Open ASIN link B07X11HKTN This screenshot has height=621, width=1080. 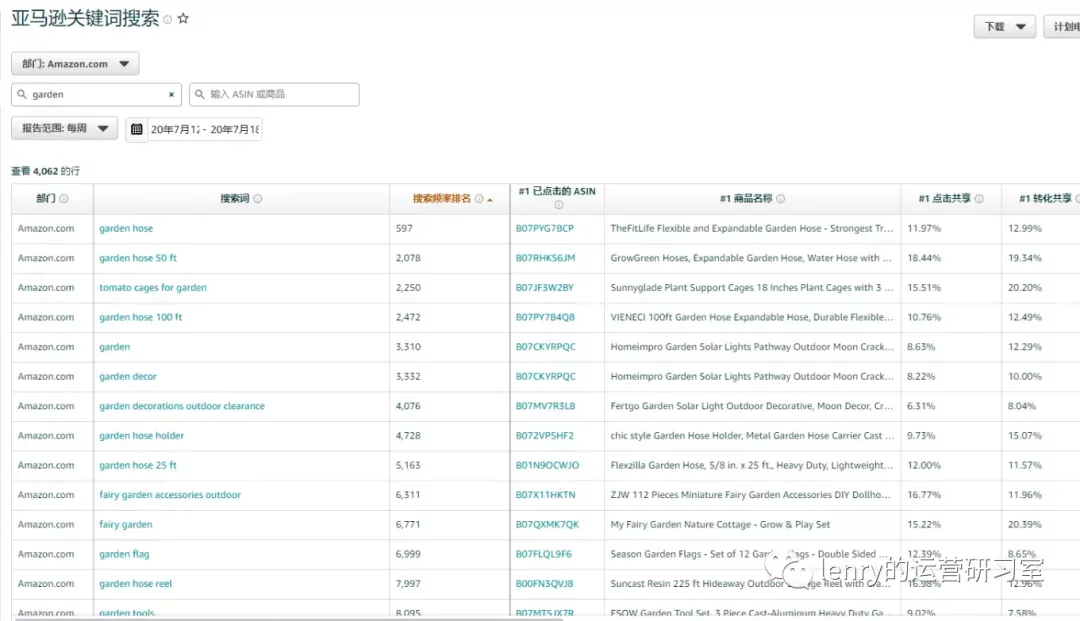545,494
